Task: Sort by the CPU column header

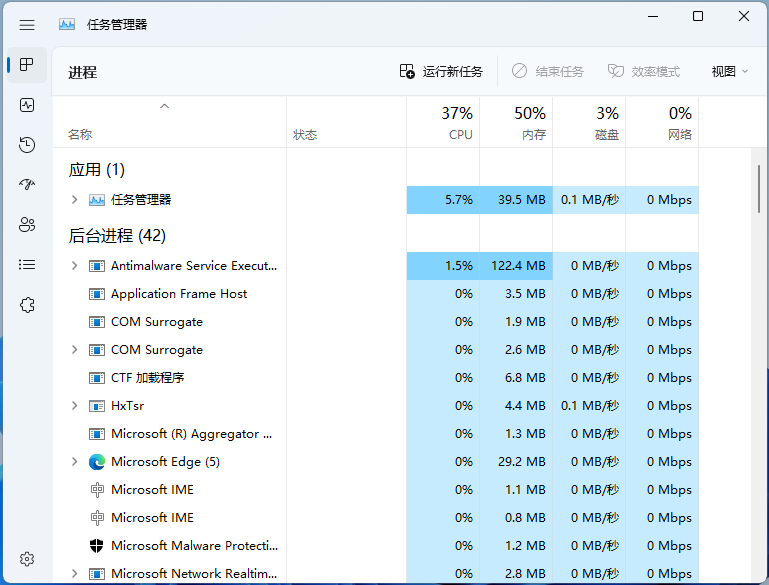Action: coord(443,123)
